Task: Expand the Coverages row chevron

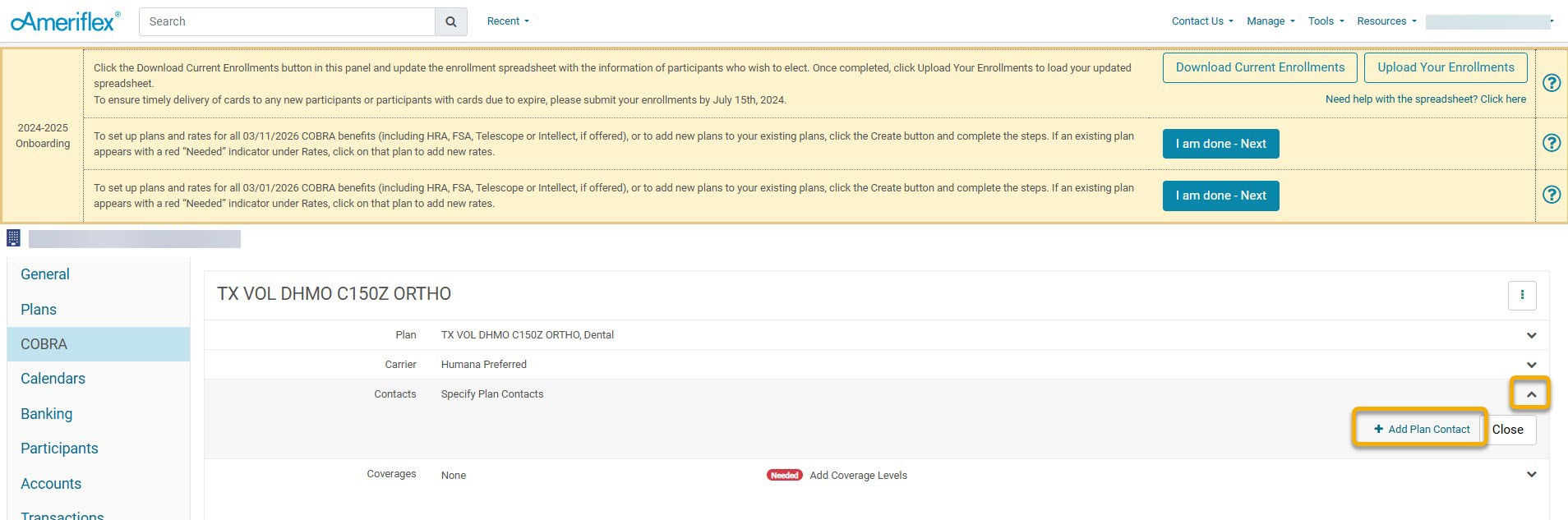Action: [1531, 475]
